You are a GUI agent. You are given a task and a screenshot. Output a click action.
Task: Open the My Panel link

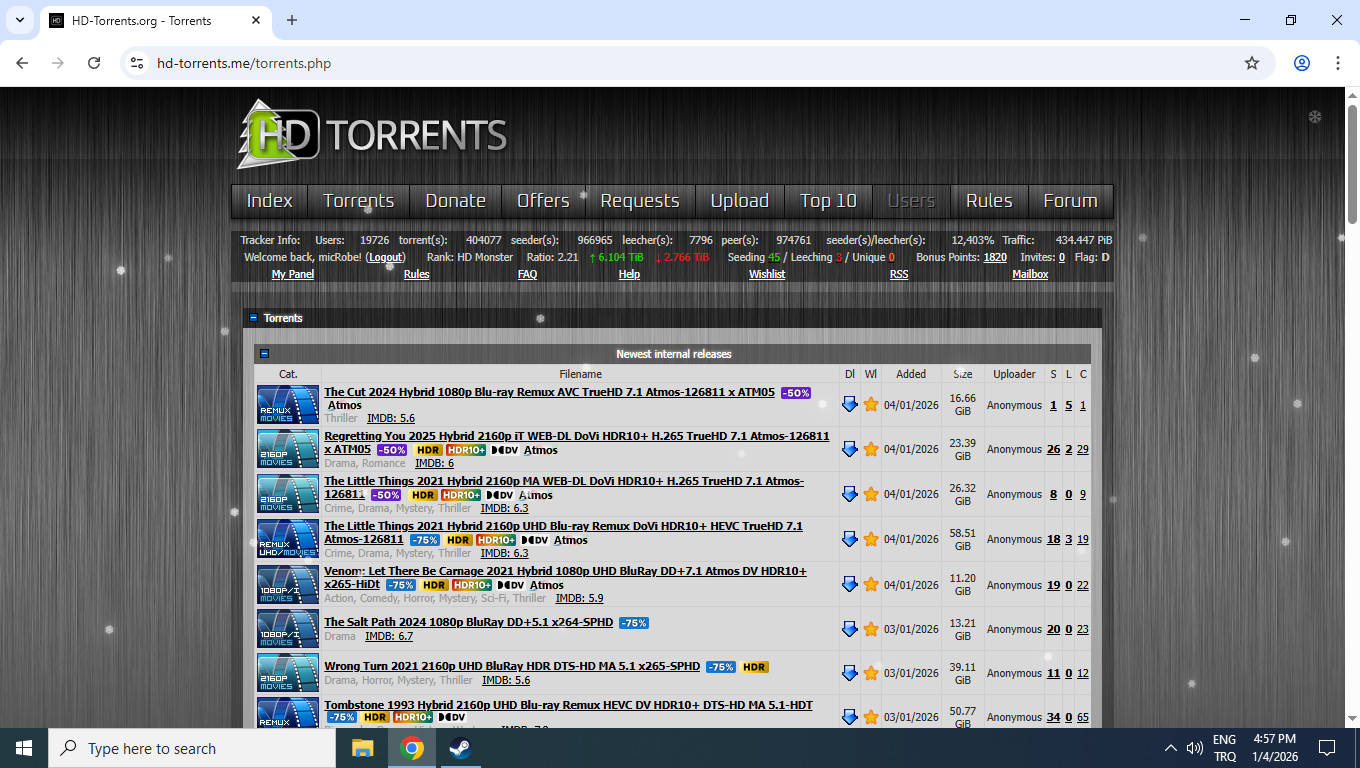pyautogui.click(x=293, y=274)
